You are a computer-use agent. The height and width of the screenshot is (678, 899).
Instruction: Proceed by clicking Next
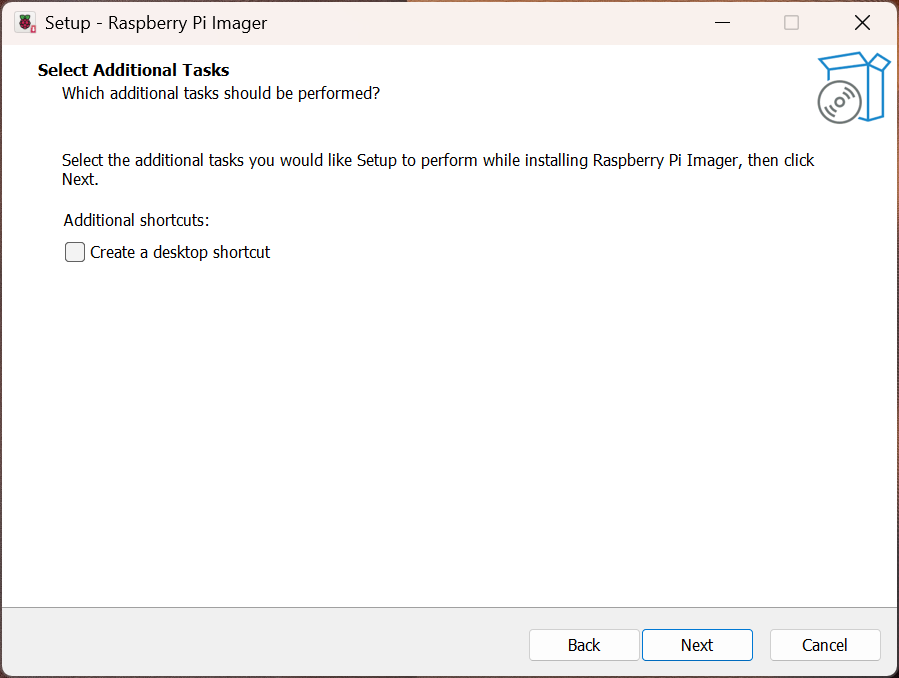[697, 645]
